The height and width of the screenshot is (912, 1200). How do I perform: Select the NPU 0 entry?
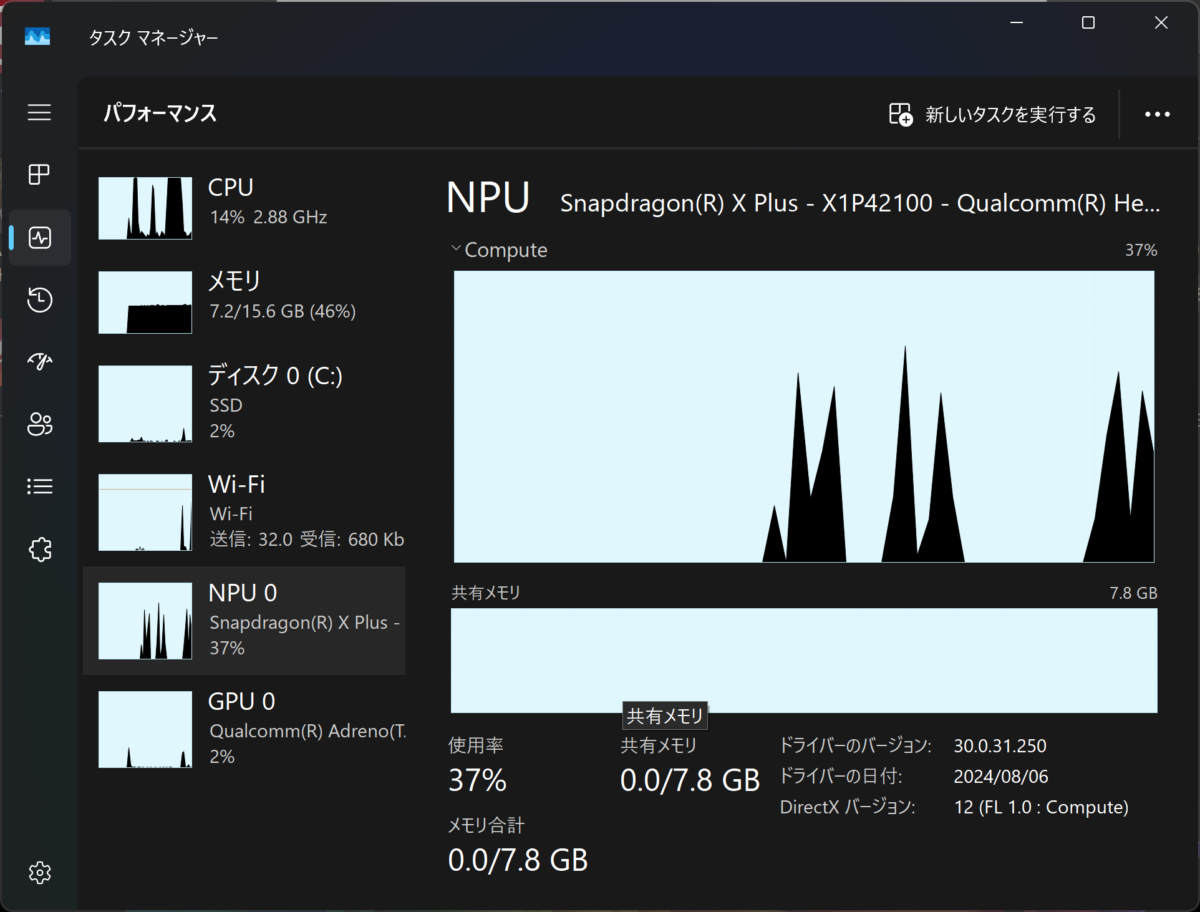[244, 620]
